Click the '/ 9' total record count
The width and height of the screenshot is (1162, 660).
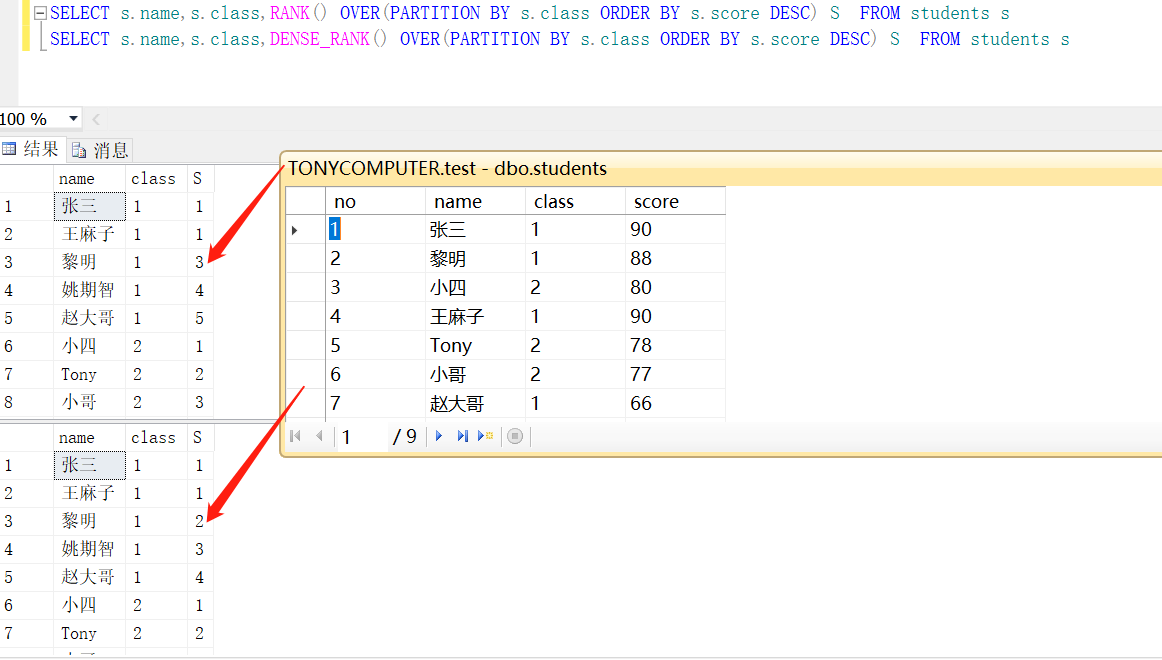click(x=405, y=436)
